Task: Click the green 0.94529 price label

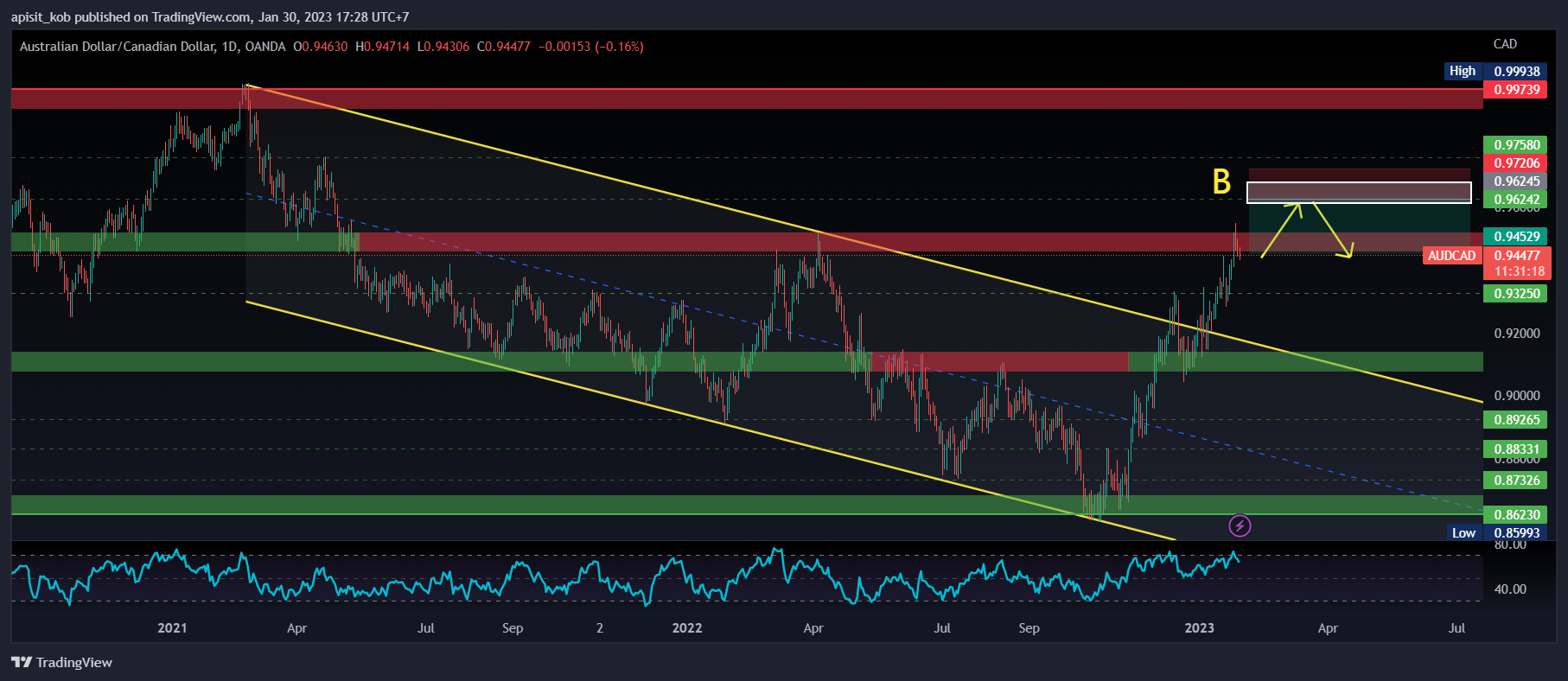Action: click(x=1517, y=236)
